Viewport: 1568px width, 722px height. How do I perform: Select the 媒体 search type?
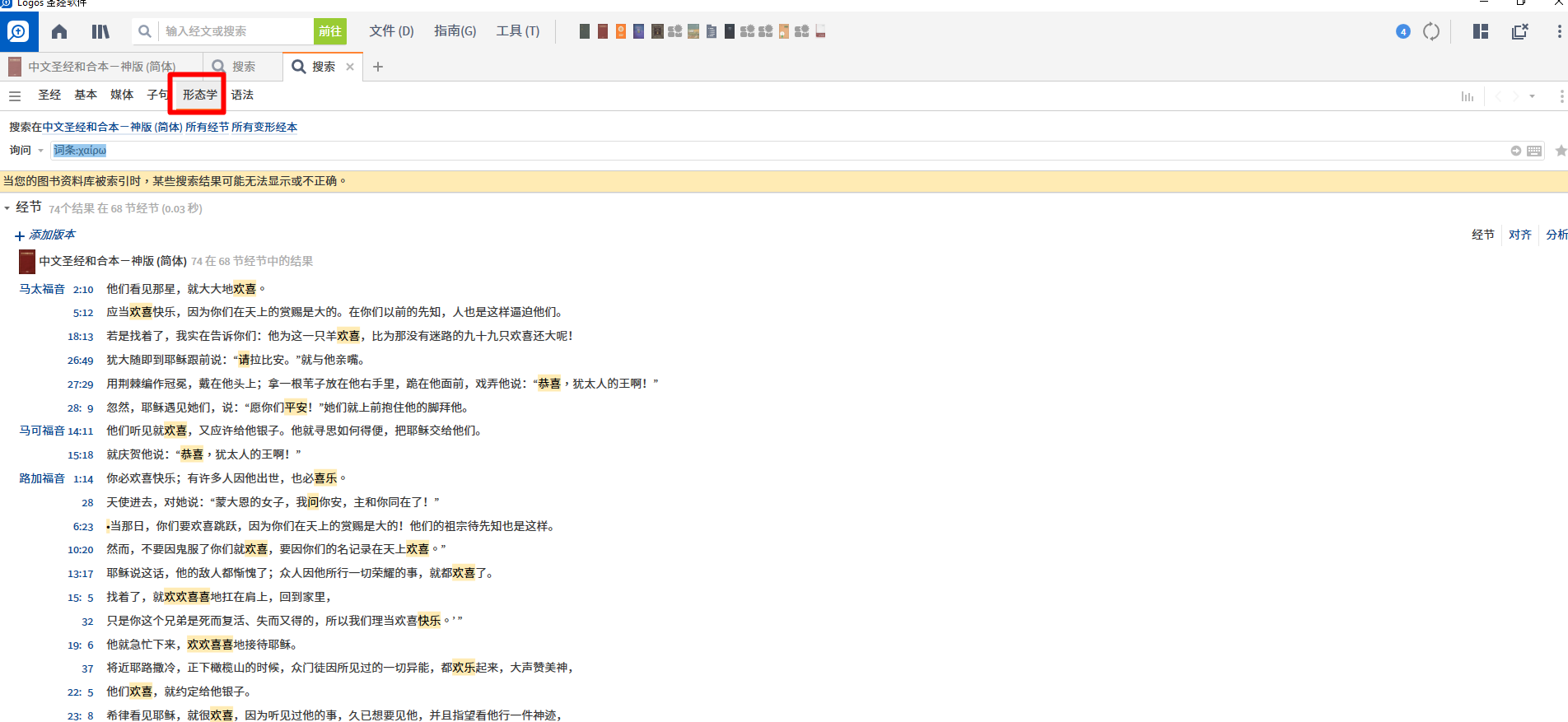point(122,95)
